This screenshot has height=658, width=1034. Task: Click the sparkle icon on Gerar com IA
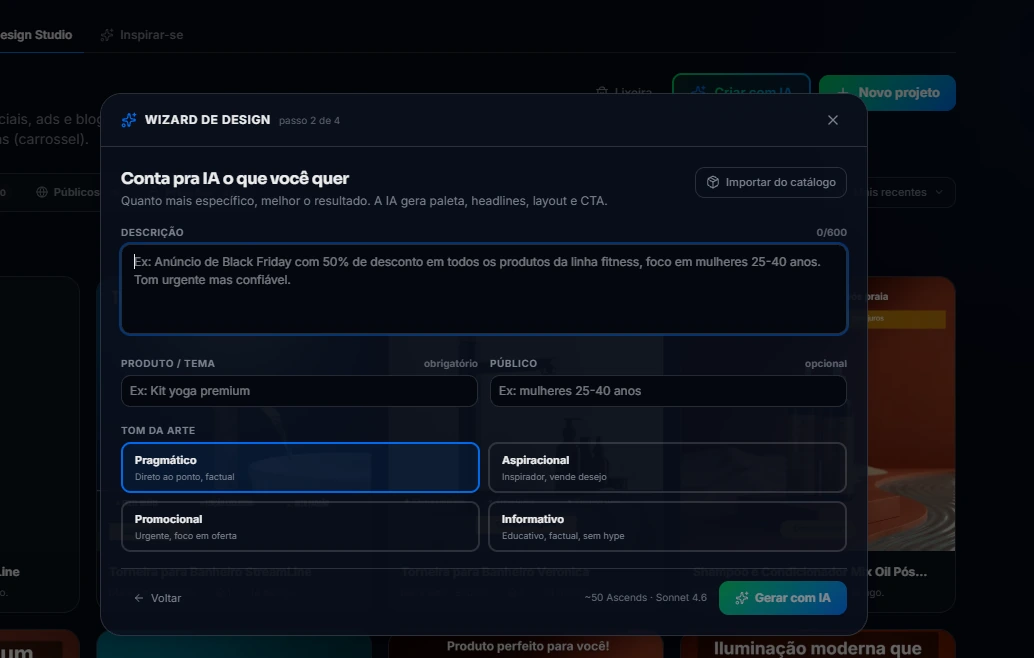pyautogui.click(x=742, y=598)
